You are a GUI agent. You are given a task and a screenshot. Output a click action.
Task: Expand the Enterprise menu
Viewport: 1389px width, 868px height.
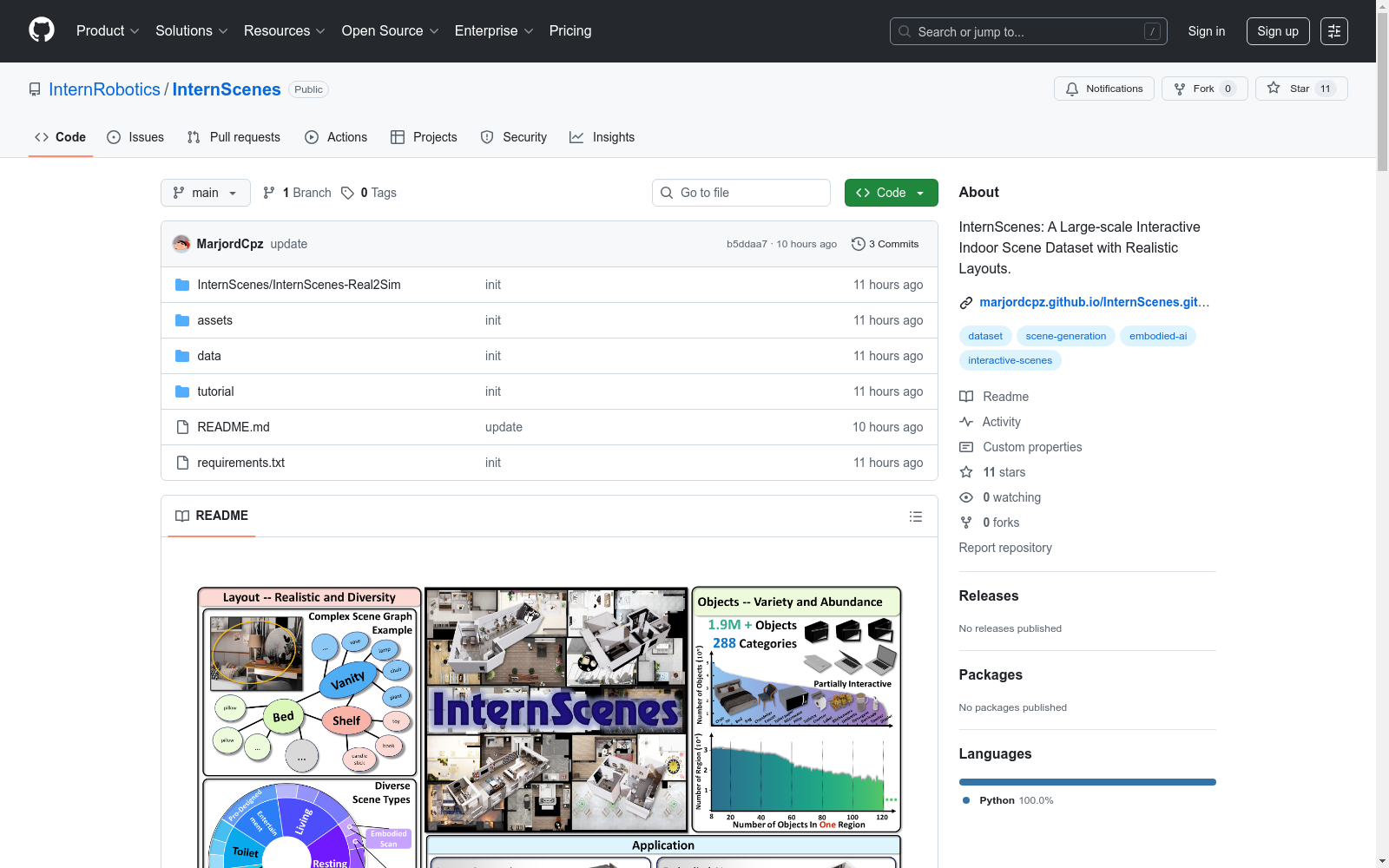tap(494, 31)
